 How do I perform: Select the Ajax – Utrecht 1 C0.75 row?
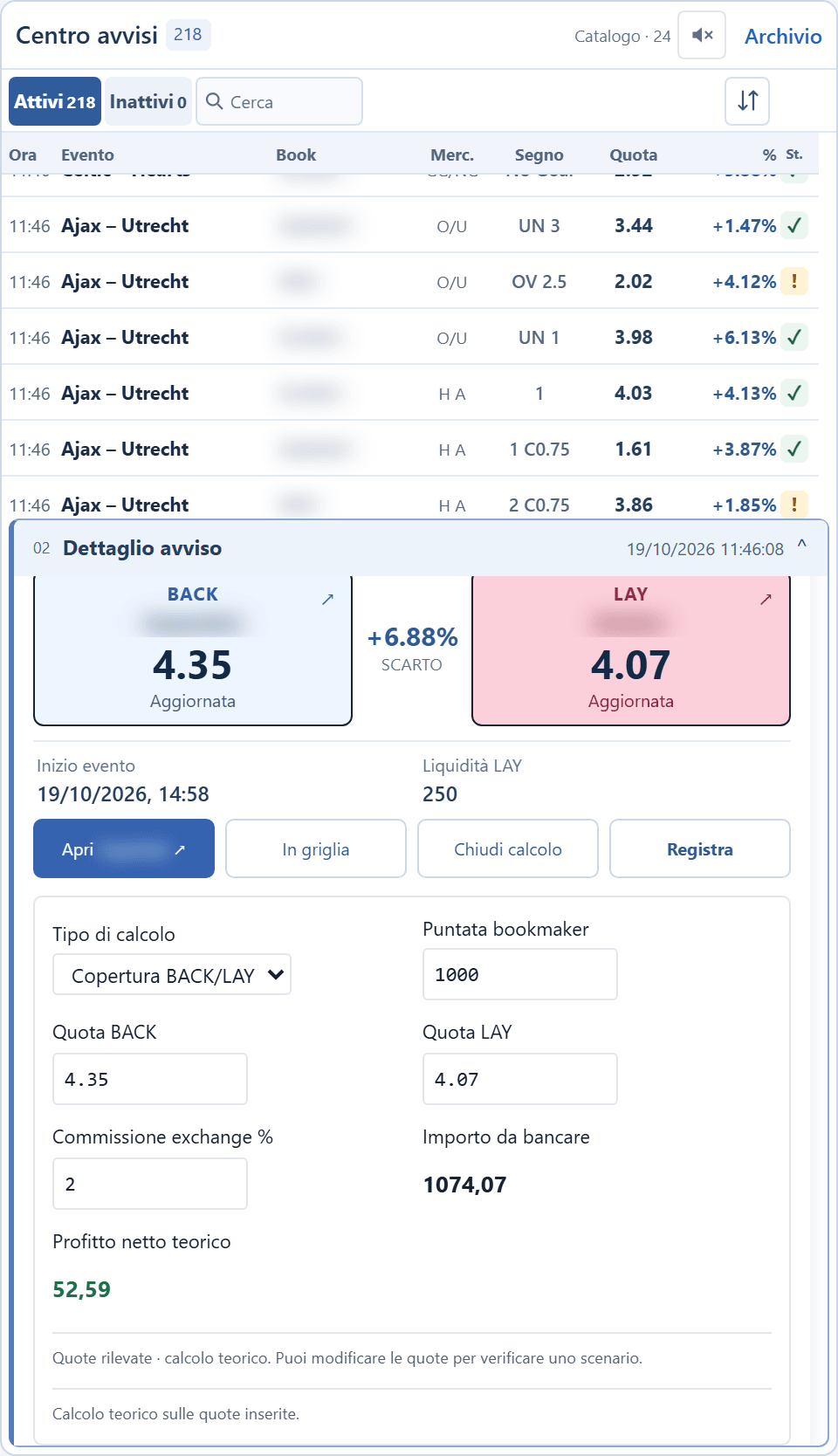click(410, 449)
